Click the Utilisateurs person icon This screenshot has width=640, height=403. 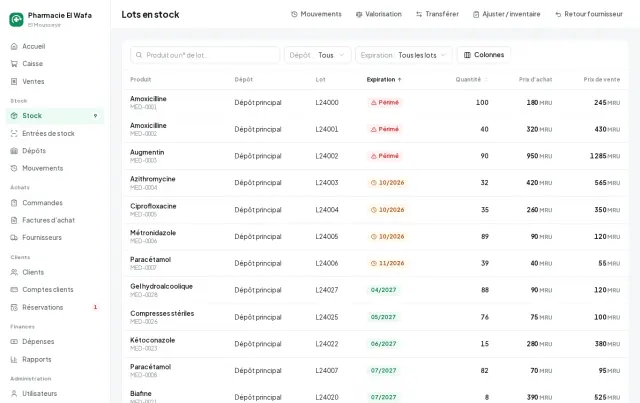coord(14,394)
